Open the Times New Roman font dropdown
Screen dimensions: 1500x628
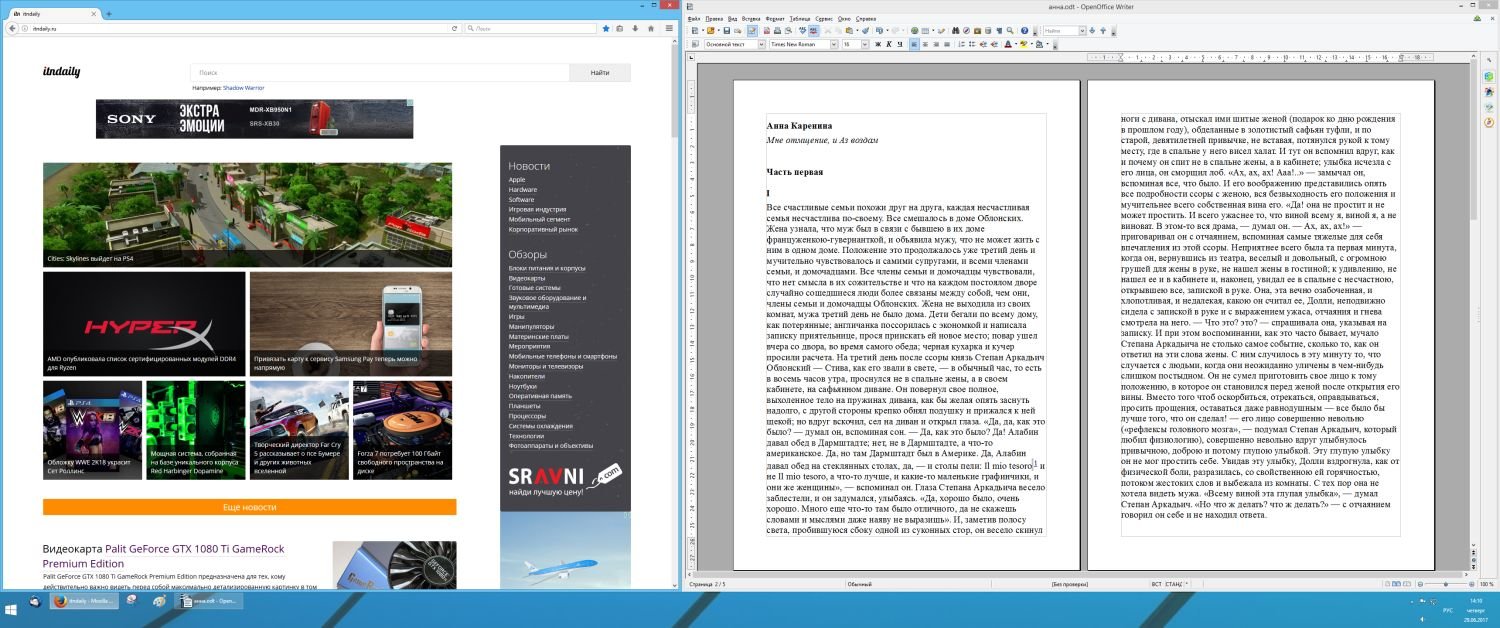tap(834, 44)
